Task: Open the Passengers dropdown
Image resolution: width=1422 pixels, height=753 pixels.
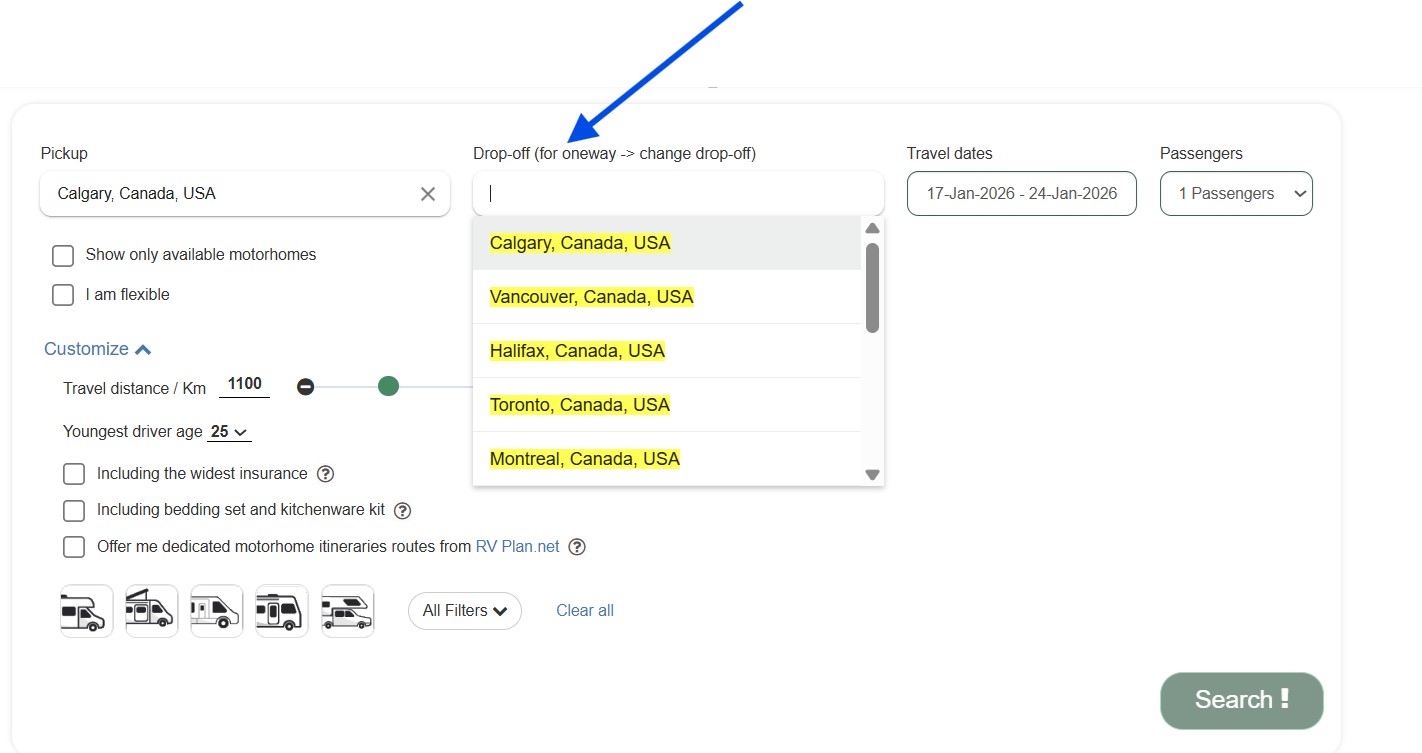Action: coord(1236,194)
